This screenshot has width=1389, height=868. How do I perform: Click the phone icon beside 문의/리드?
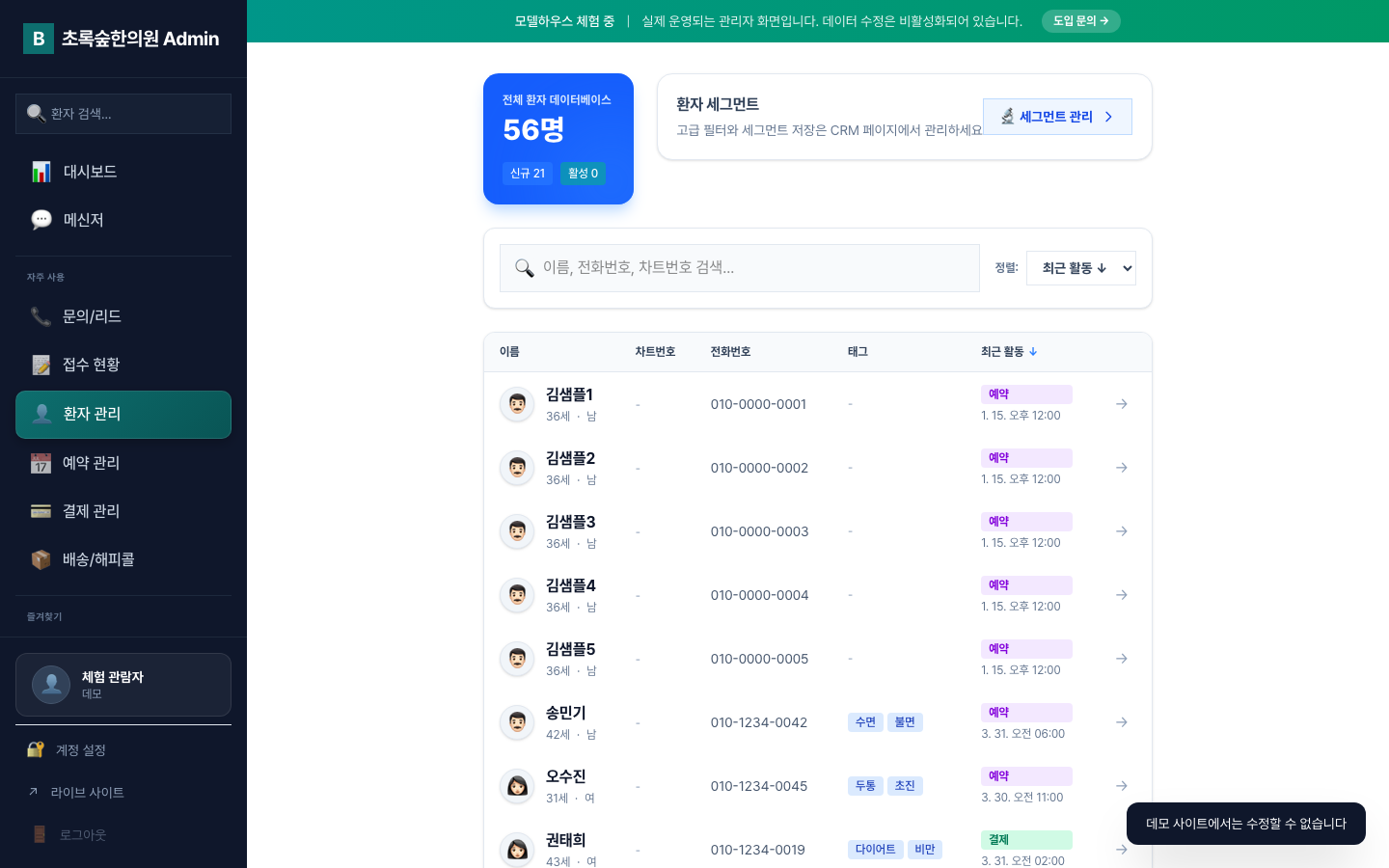[x=41, y=316]
